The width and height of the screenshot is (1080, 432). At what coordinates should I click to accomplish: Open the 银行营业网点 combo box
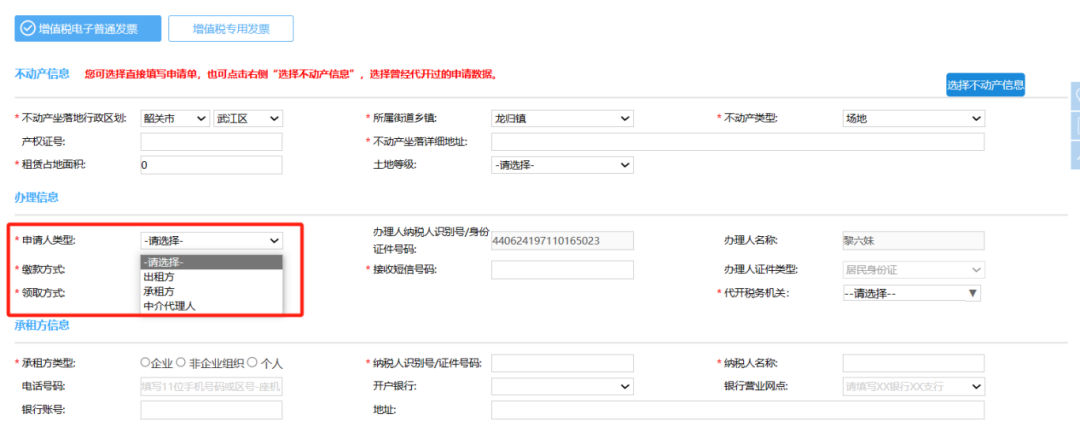click(913, 387)
